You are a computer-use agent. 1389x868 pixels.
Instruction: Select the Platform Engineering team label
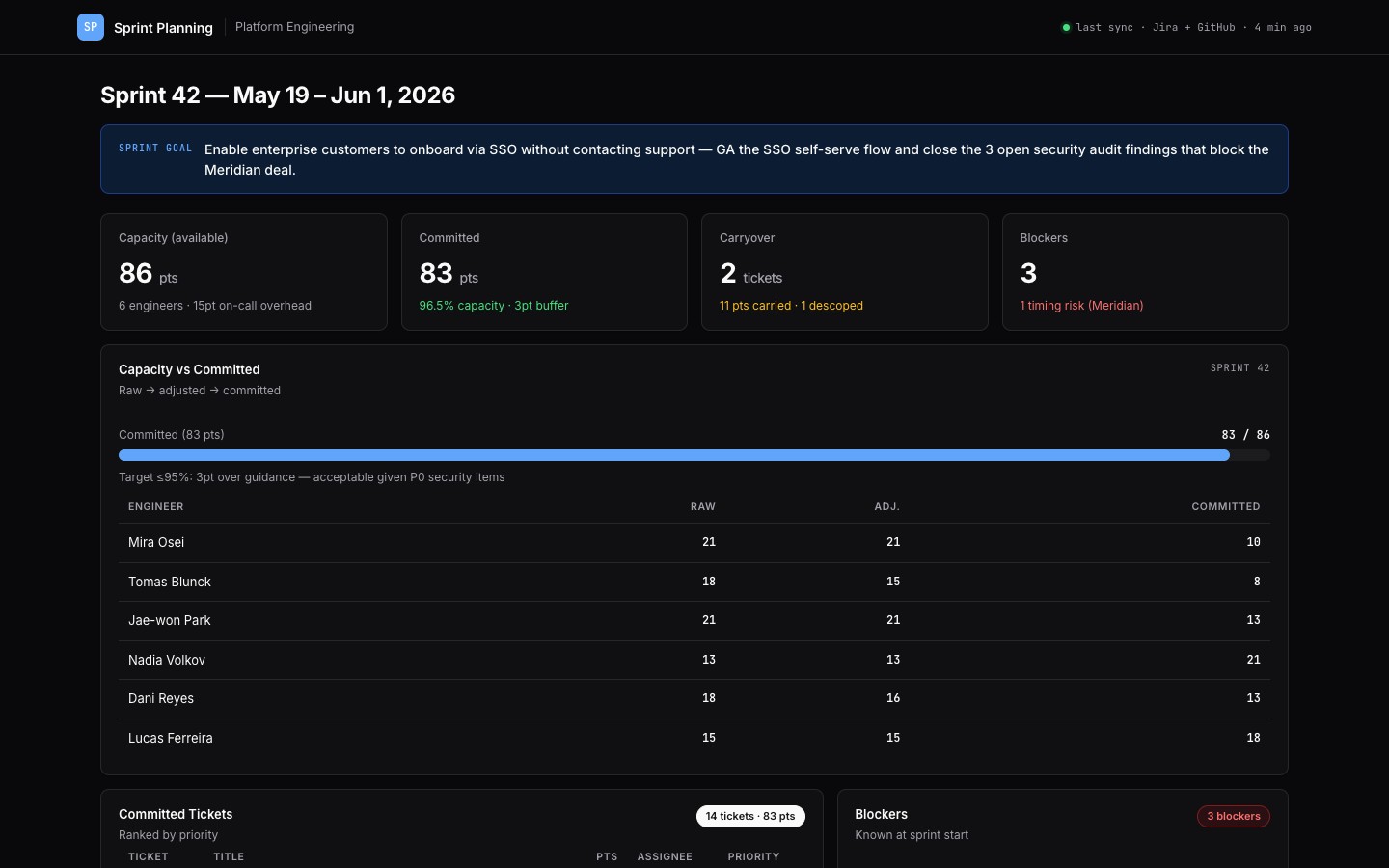pyautogui.click(x=294, y=27)
